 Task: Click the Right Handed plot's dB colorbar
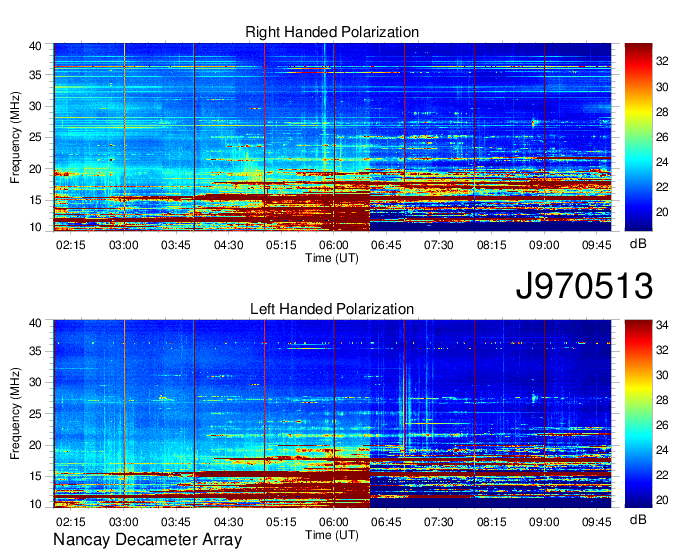point(638,137)
